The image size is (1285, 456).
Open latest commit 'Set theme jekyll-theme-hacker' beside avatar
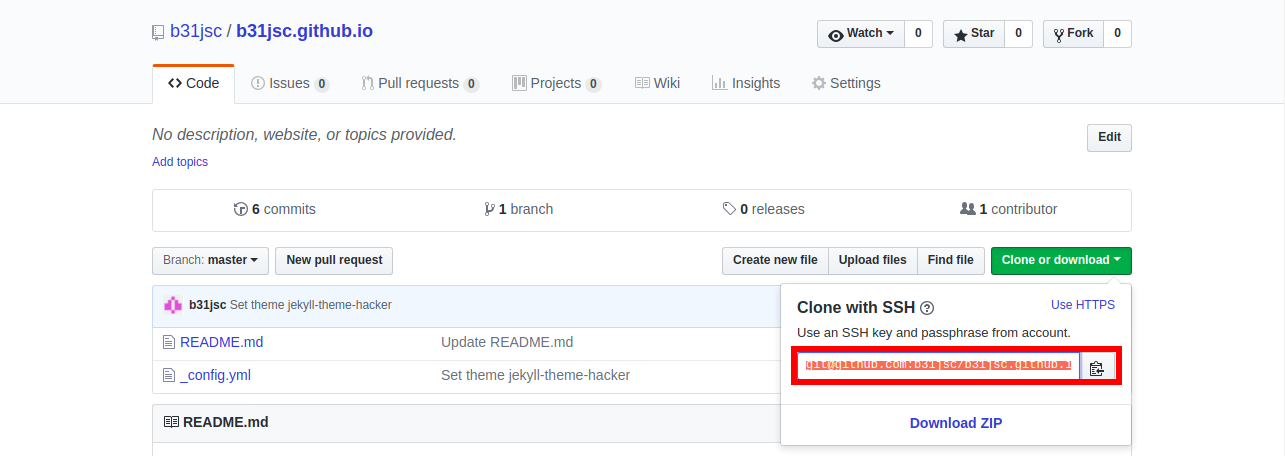tap(311, 305)
